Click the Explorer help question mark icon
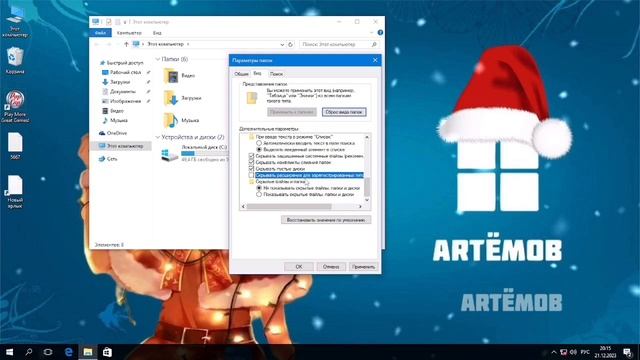 click(x=380, y=33)
